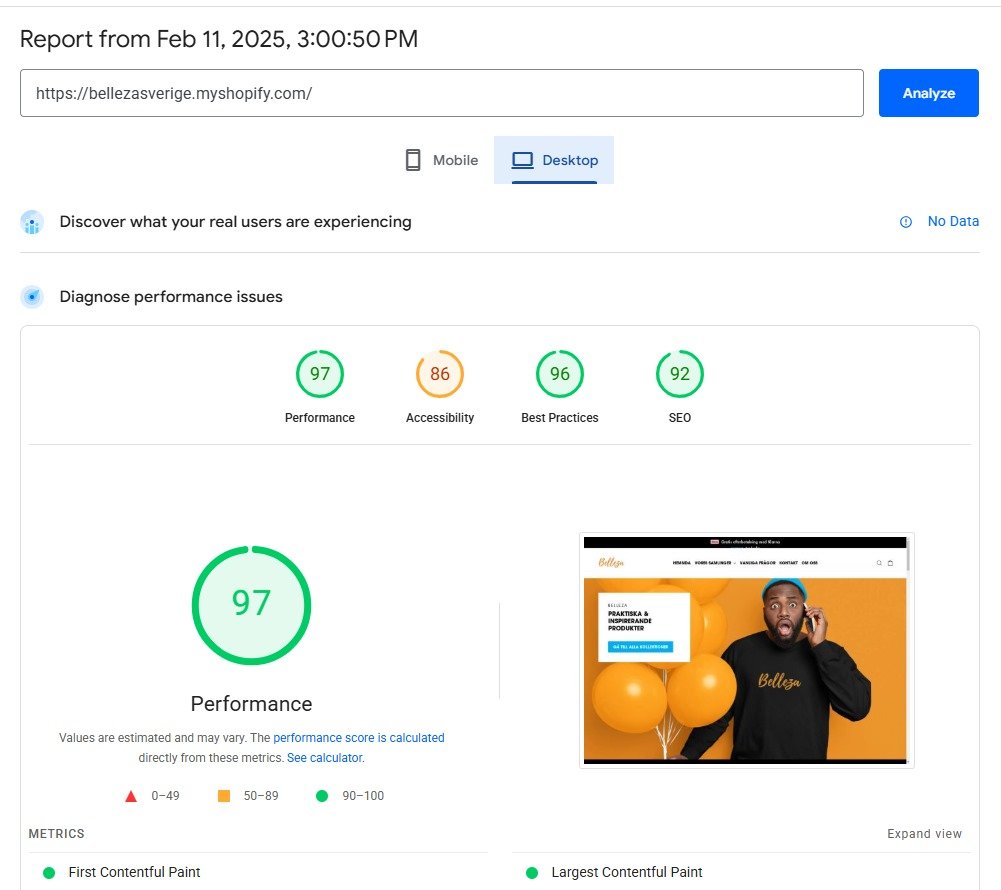Select the SEO 92 score gauge

[x=679, y=373]
